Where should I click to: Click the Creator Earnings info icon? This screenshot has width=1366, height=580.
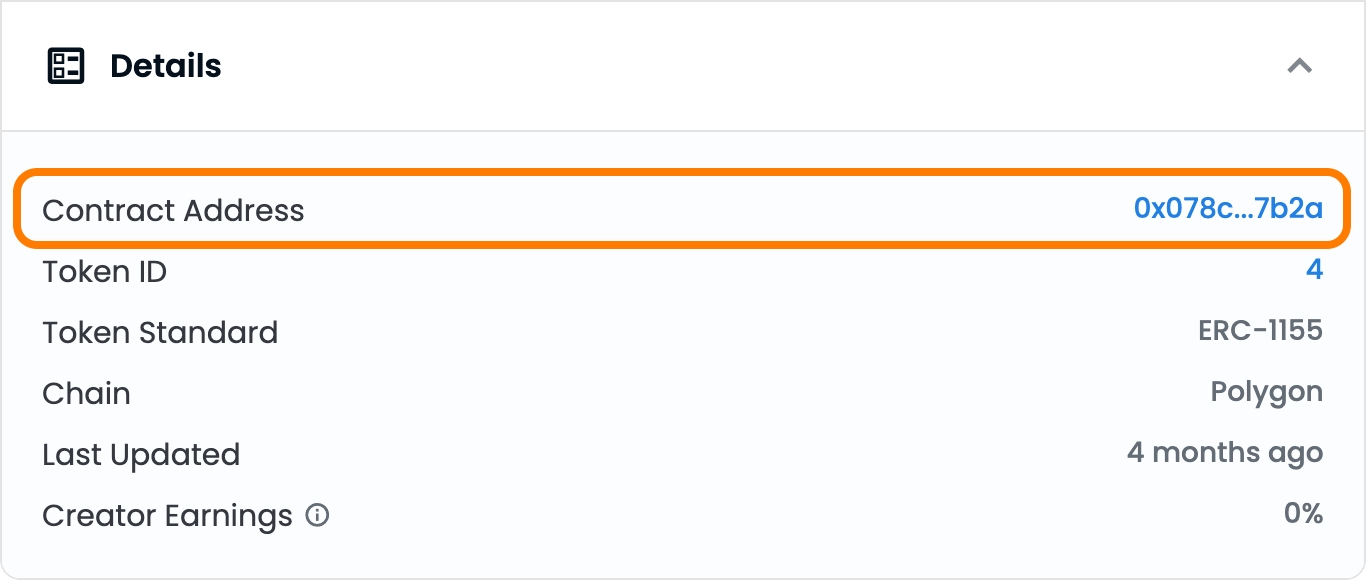pos(317,516)
